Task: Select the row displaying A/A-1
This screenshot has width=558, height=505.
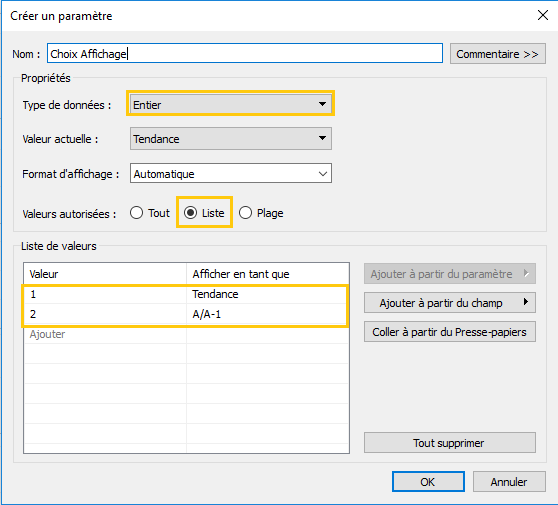Action: click(x=185, y=314)
